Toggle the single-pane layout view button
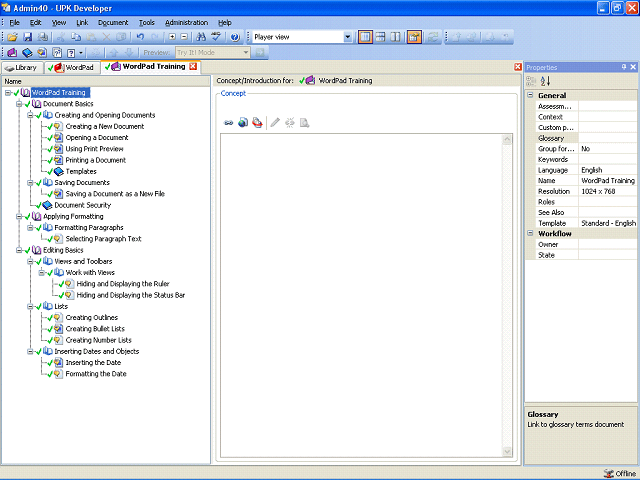Viewport: 640px width, 480px height. tap(365, 37)
